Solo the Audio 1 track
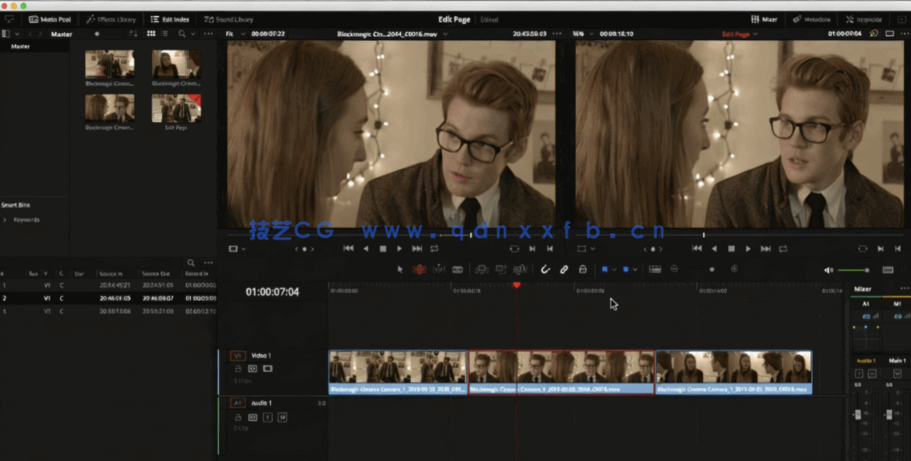This screenshot has width=911, height=461. 268,417
